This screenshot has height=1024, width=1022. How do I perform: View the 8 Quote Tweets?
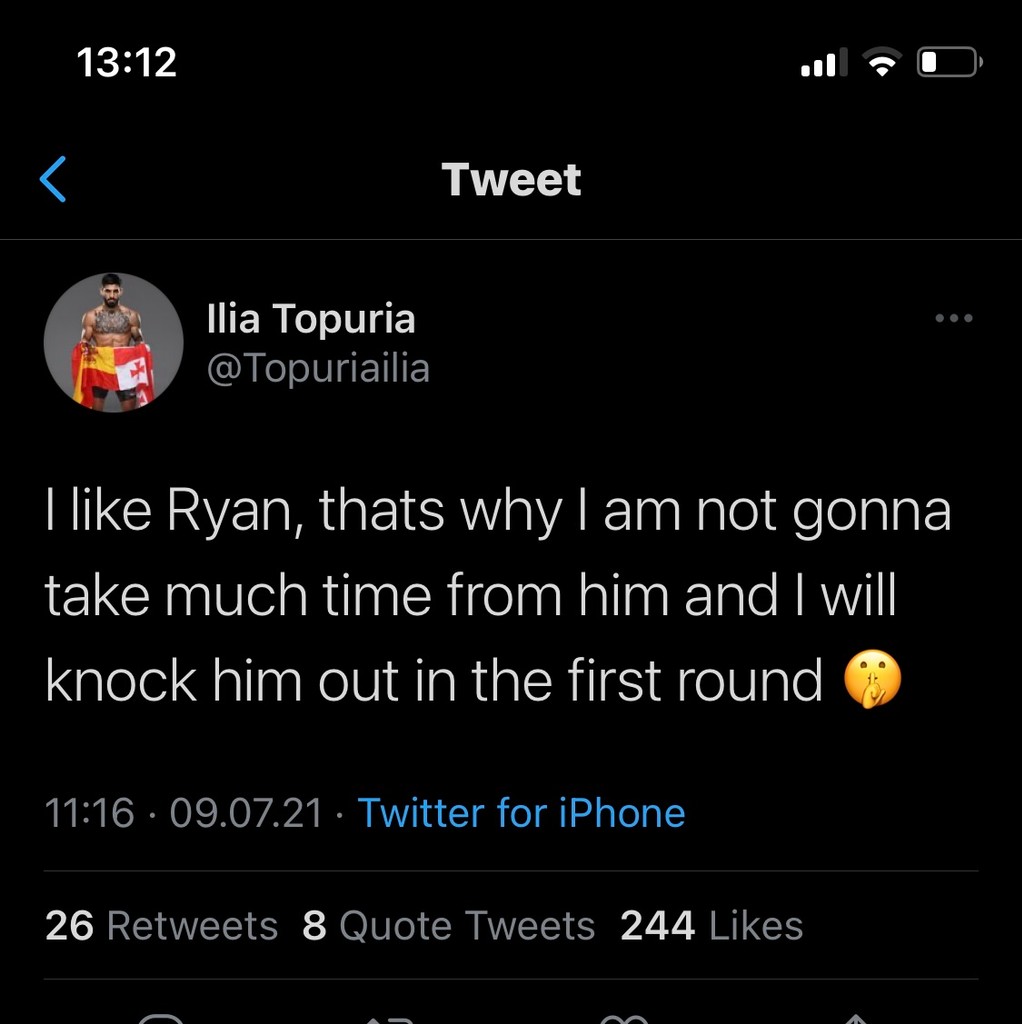pyautogui.click(x=448, y=925)
